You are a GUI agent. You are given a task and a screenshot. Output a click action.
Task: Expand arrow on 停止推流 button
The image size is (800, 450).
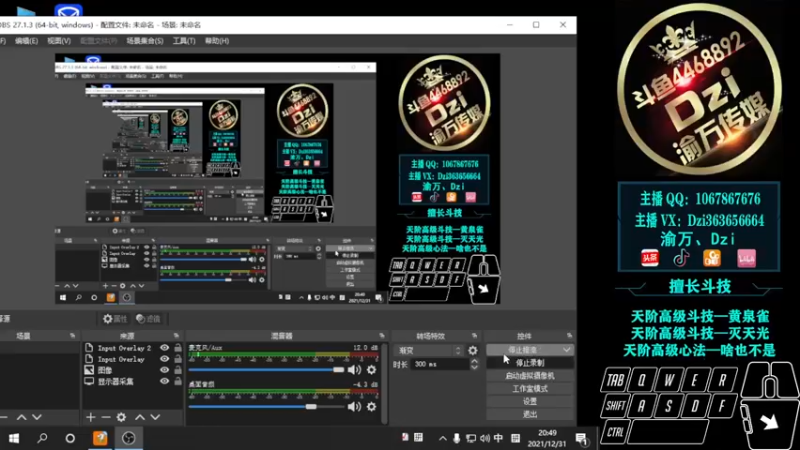click(566, 350)
